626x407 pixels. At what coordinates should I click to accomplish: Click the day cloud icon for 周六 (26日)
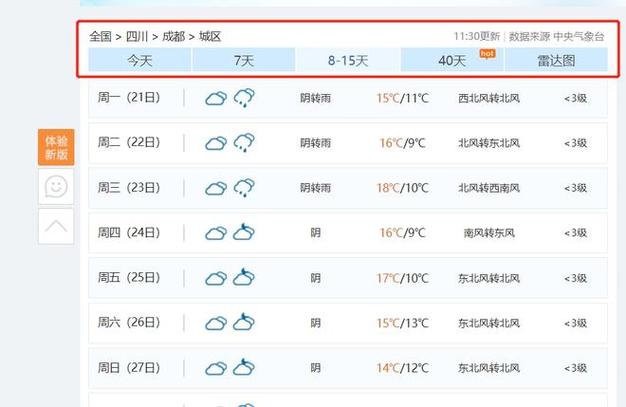(216, 323)
